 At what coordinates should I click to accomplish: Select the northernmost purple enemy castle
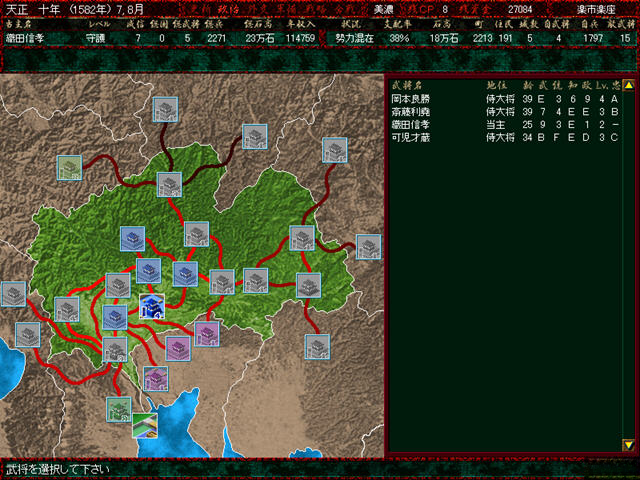(x=207, y=334)
